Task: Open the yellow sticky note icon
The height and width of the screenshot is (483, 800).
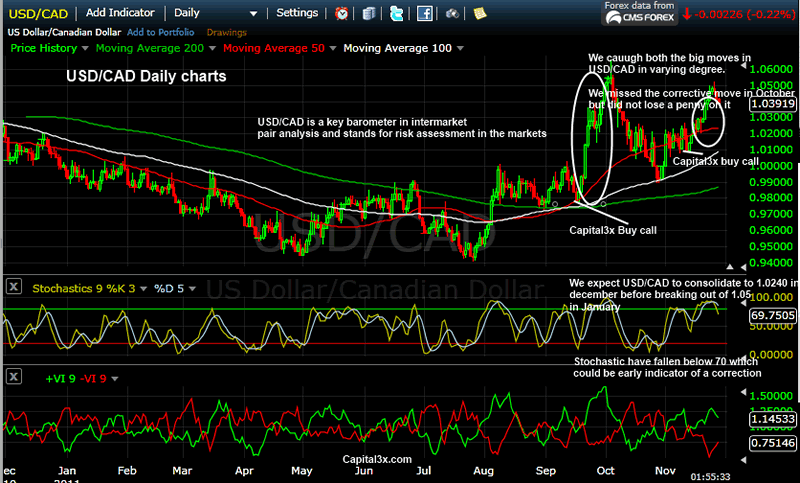Action: point(480,14)
